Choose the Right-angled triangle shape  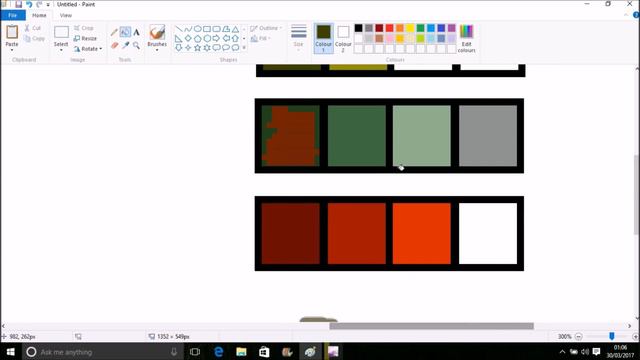point(178,38)
